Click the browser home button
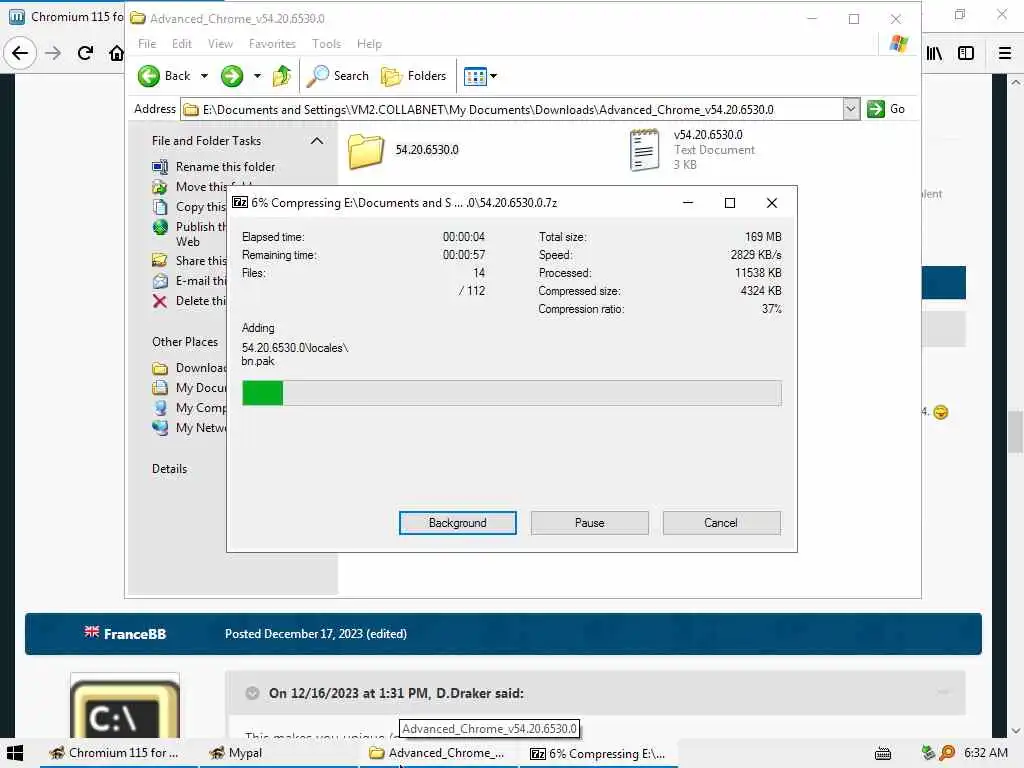Screen dimensions: 1024x768 [116, 53]
